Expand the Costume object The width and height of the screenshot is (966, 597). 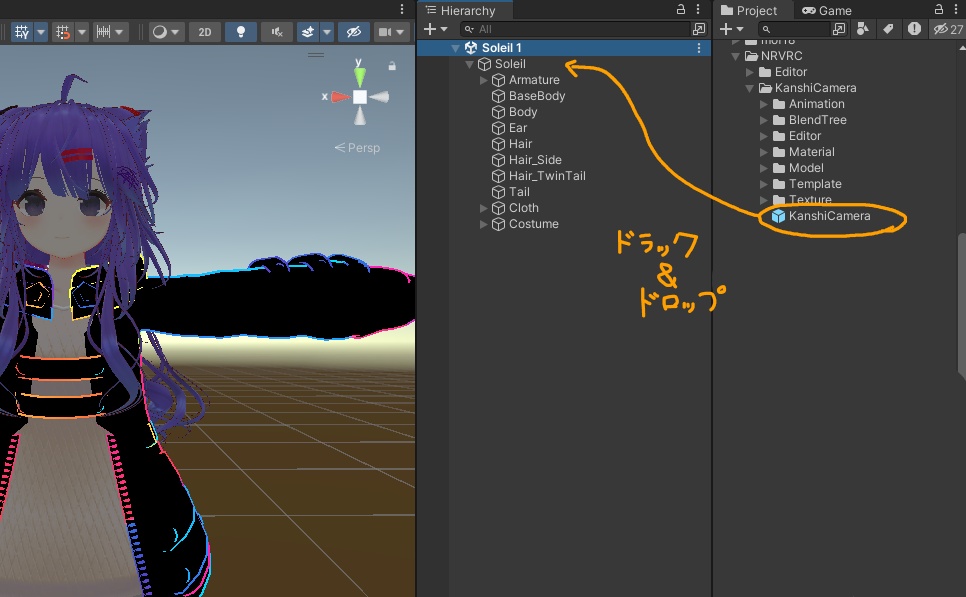(x=484, y=224)
